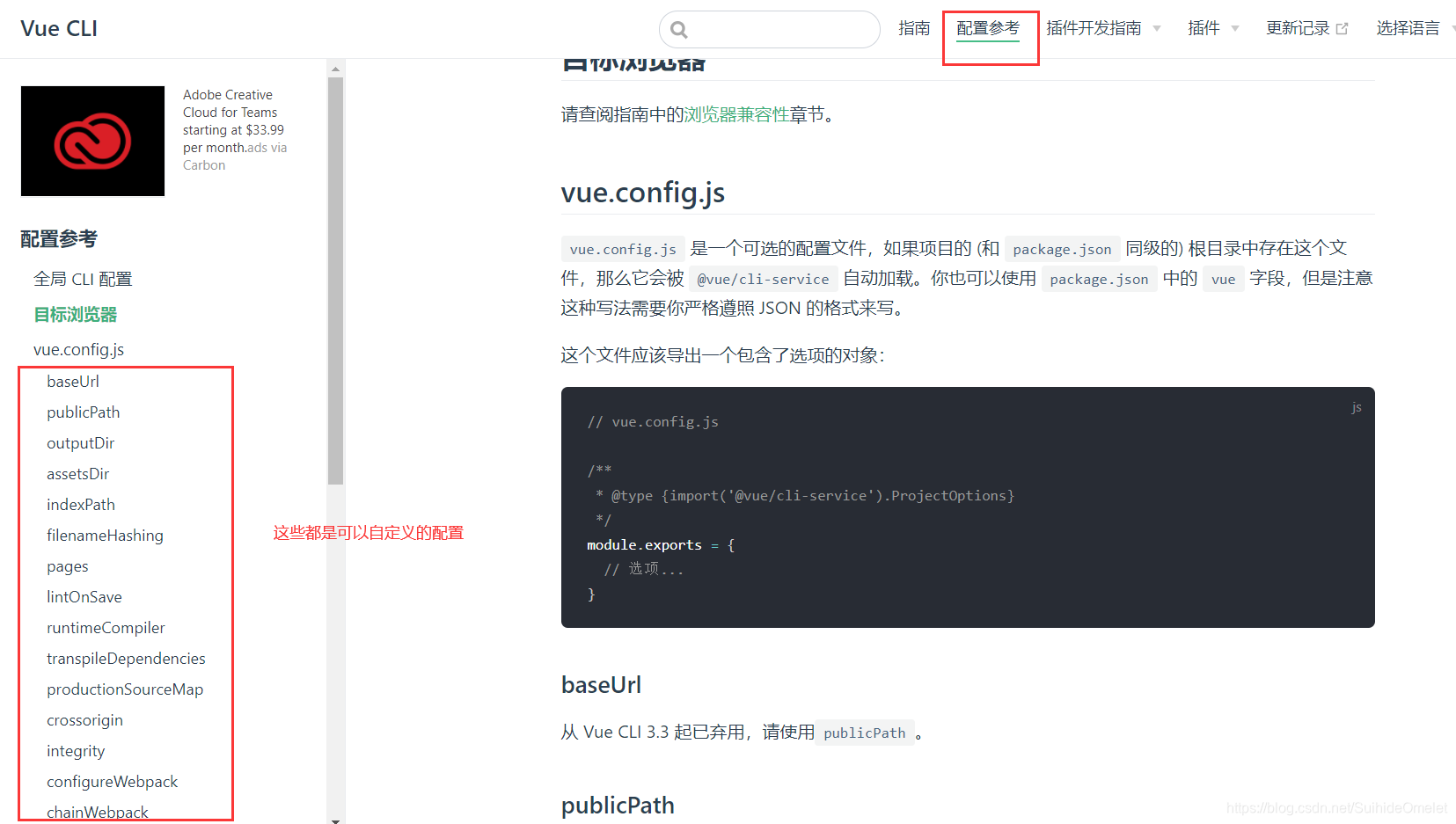The height and width of the screenshot is (824, 1456).
Task: Select the 配置参考 nav item
Action: (x=988, y=28)
